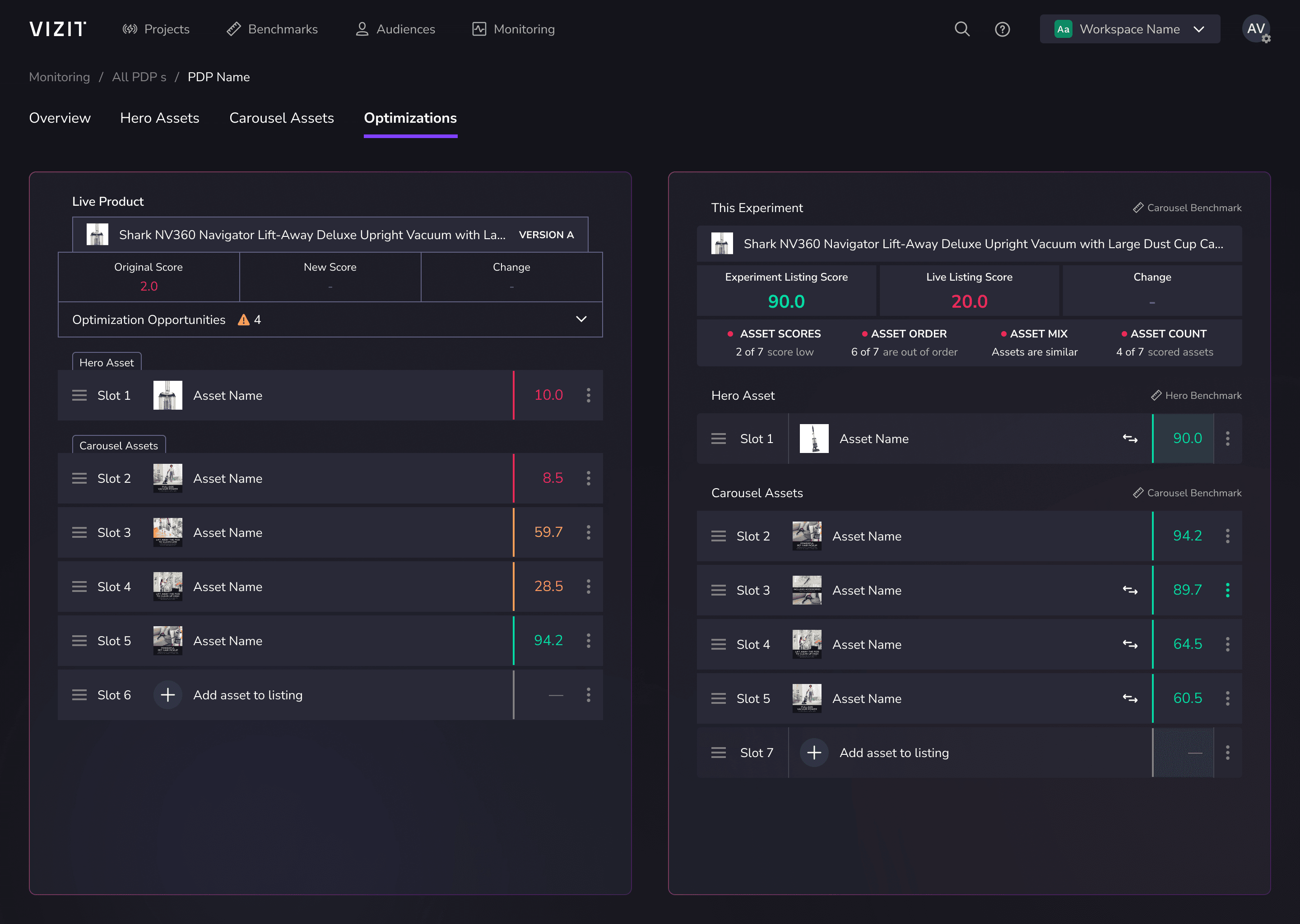This screenshot has height=924, width=1300.
Task: Open Audiences in top navigation
Action: pos(395,29)
